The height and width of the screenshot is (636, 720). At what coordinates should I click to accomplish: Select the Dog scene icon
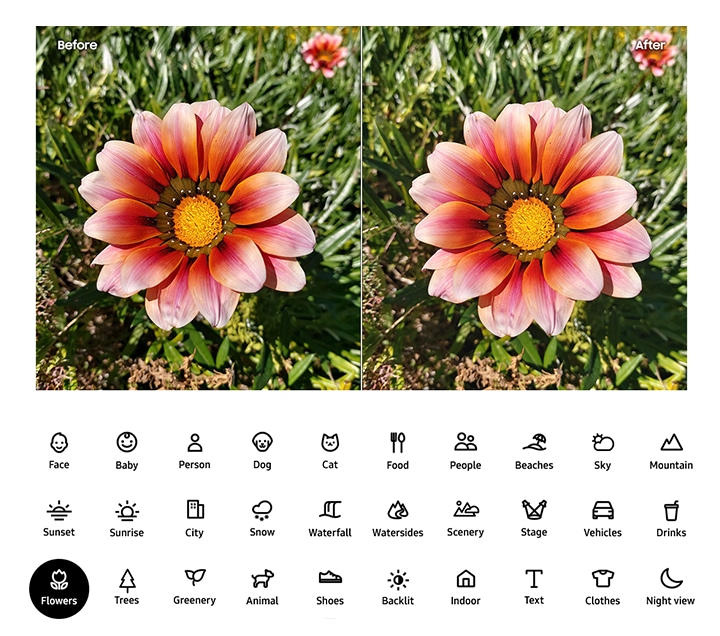[x=262, y=442]
